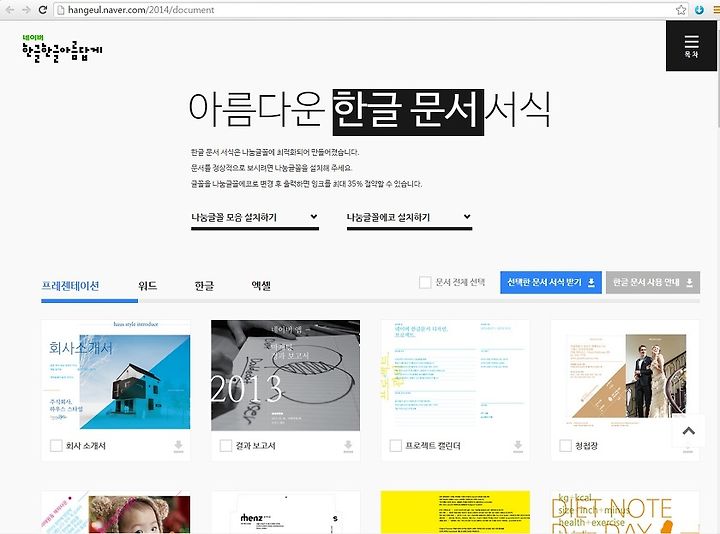Select the 프레젠테이션 tab
The image size is (720, 534).
click(71, 286)
